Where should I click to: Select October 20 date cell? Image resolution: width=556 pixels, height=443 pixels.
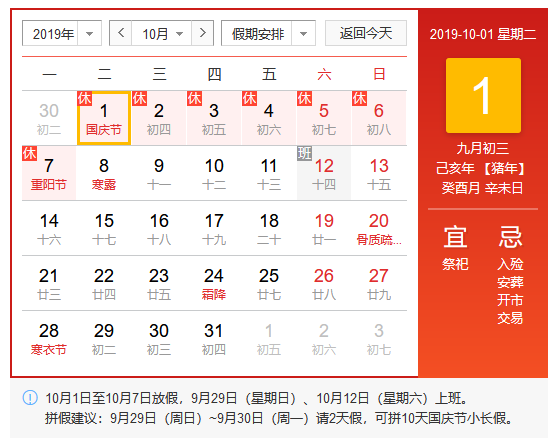pos(379,228)
